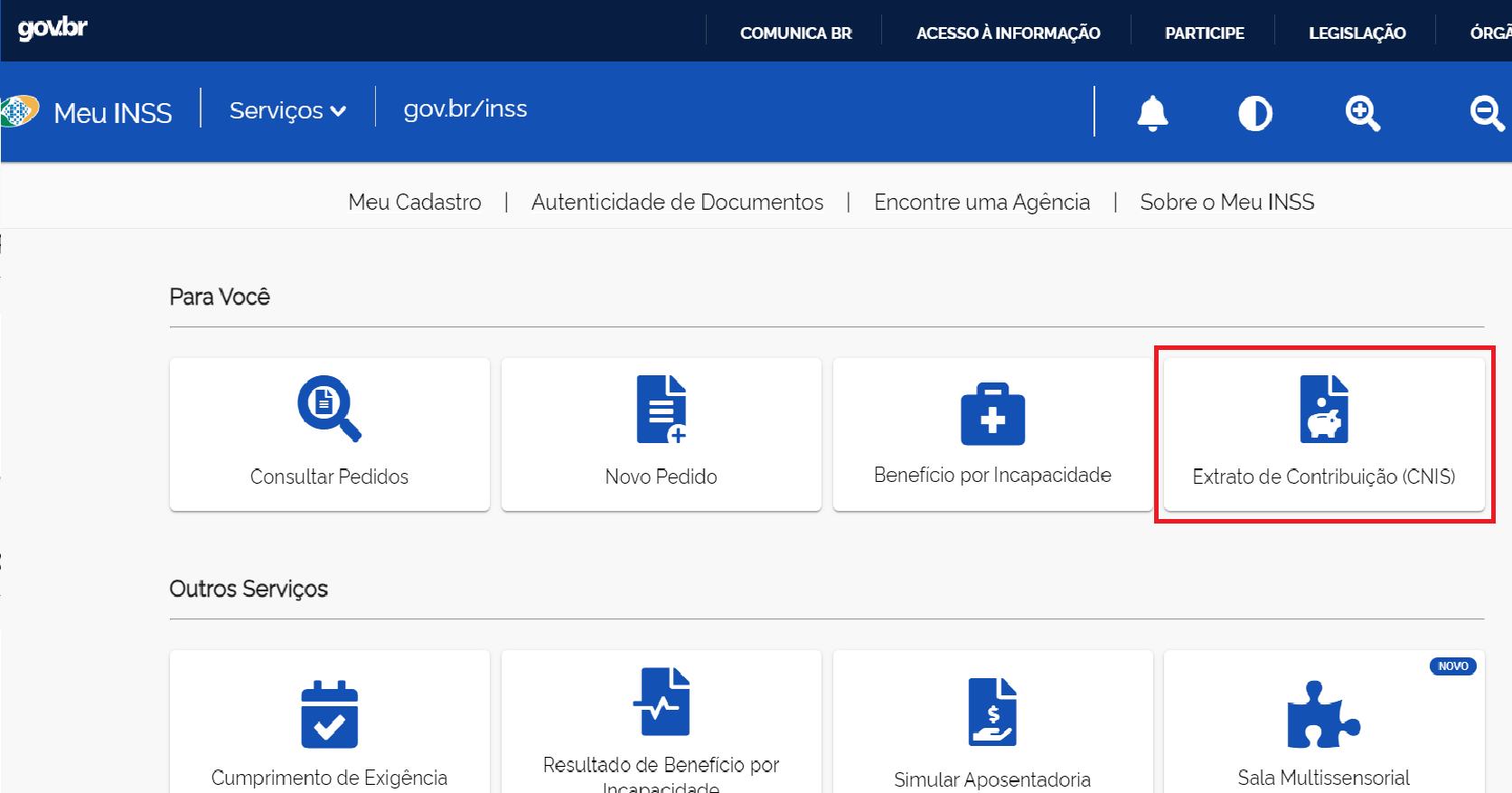Image resolution: width=1512 pixels, height=793 pixels.
Task: Click the Outros Serviços heading
Action: (249, 589)
